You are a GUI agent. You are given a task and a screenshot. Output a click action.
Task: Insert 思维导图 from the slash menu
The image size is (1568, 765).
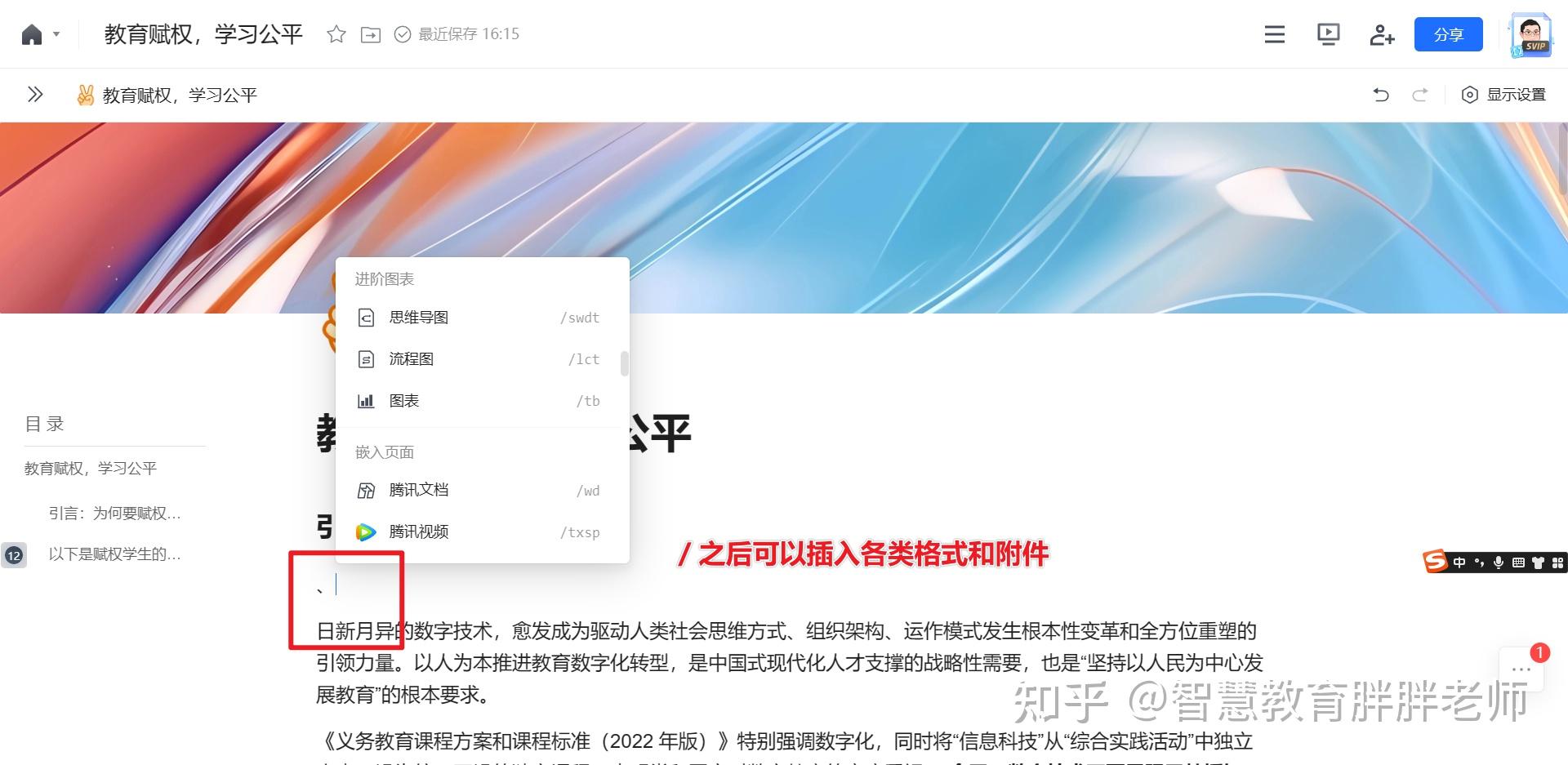coord(418,318)
